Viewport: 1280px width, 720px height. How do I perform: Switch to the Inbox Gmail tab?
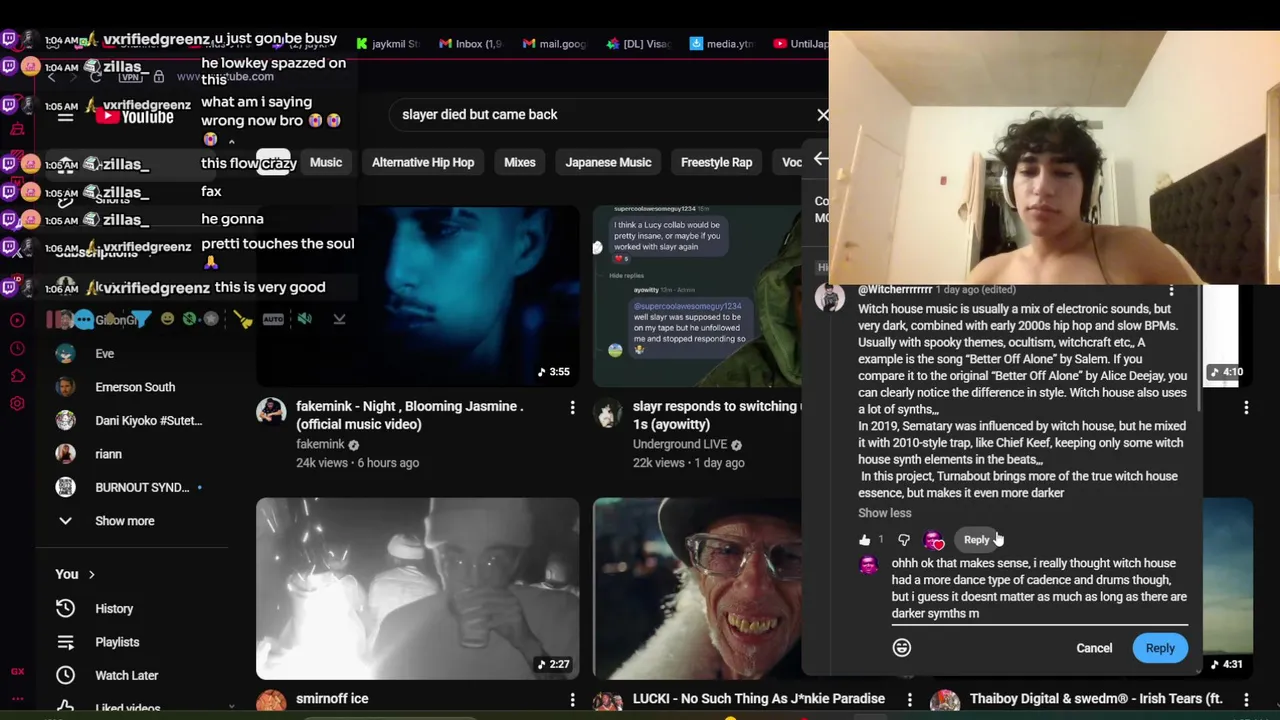[471, 44]
